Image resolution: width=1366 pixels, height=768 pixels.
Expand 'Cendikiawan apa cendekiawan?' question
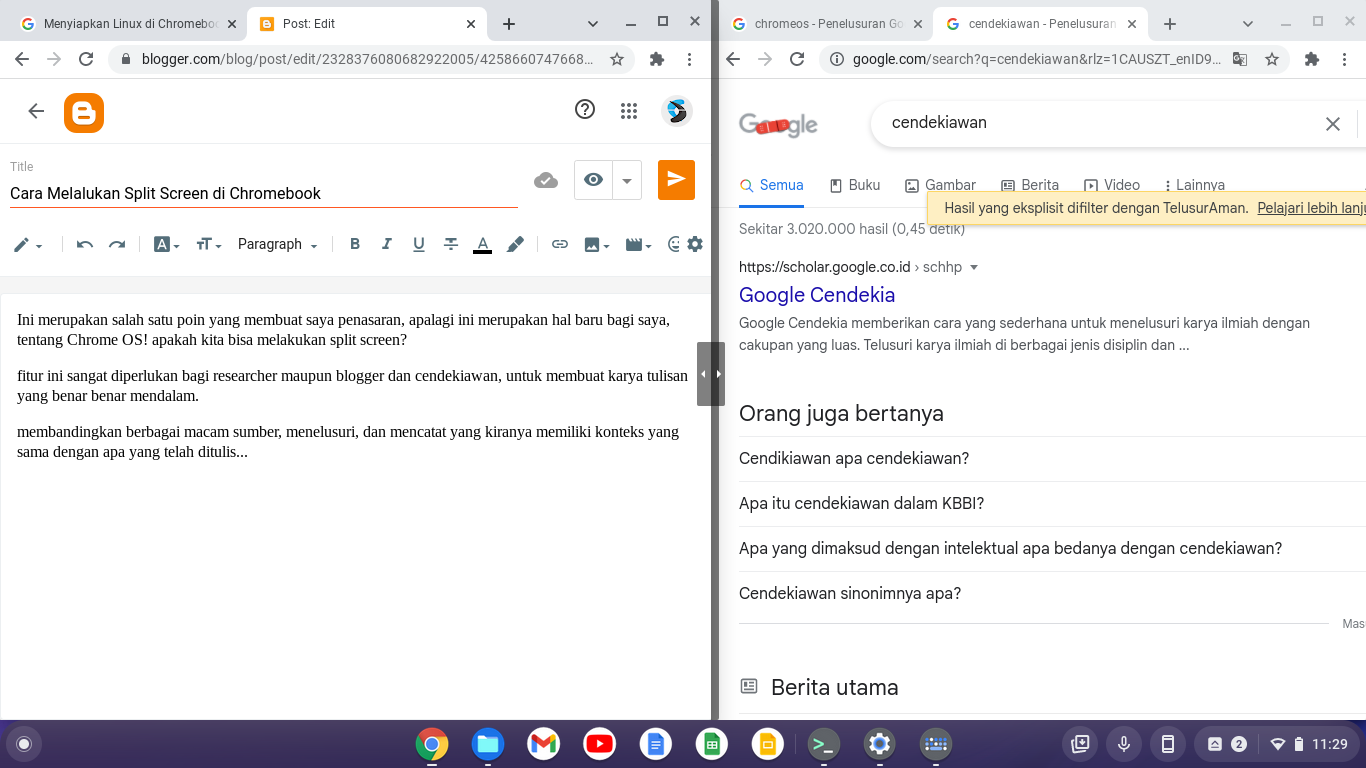pos(1052,459)
